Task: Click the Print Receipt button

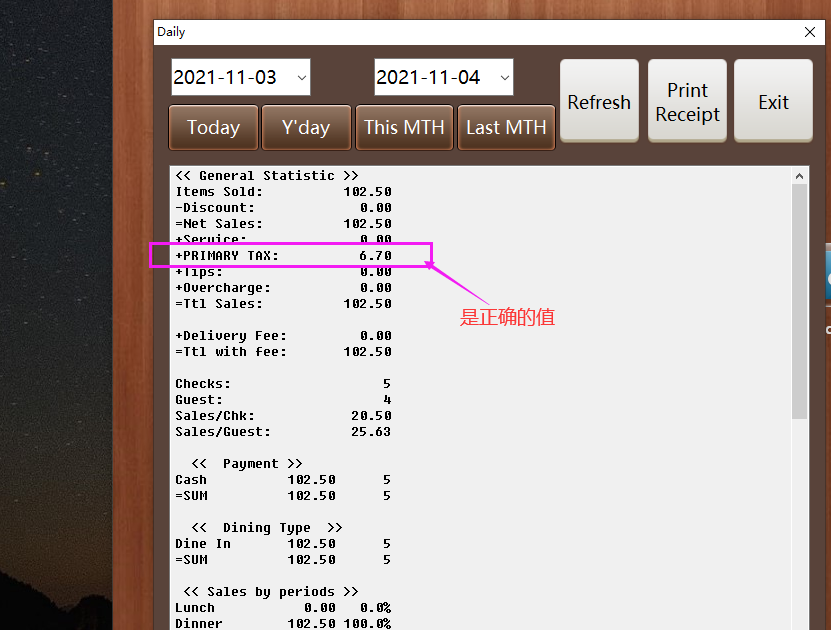Action: pos(687,101)
